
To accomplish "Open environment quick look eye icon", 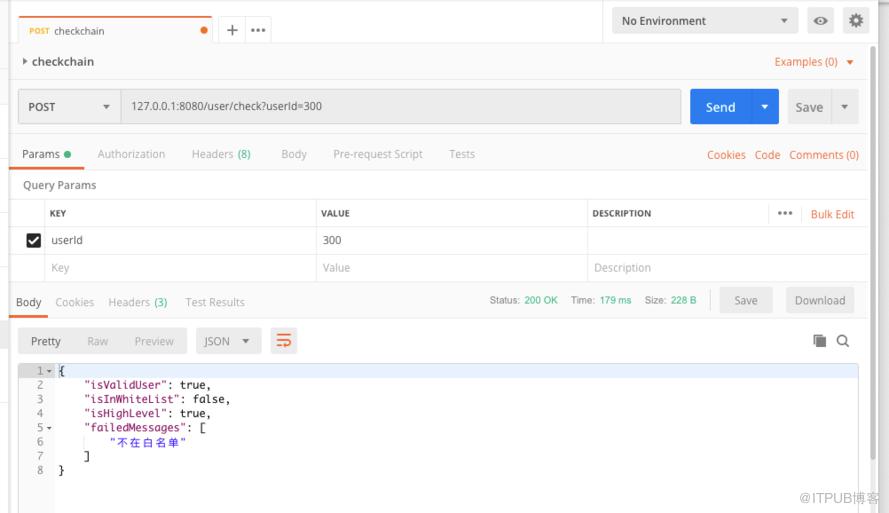I will 820,21.
